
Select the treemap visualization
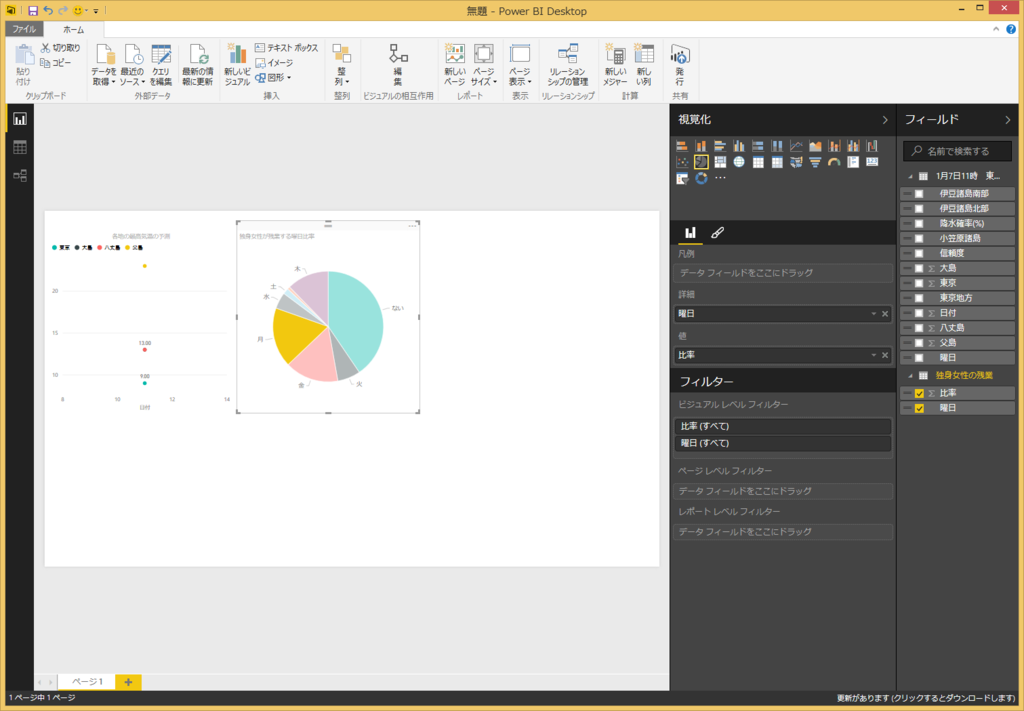(x=720, y=162)
